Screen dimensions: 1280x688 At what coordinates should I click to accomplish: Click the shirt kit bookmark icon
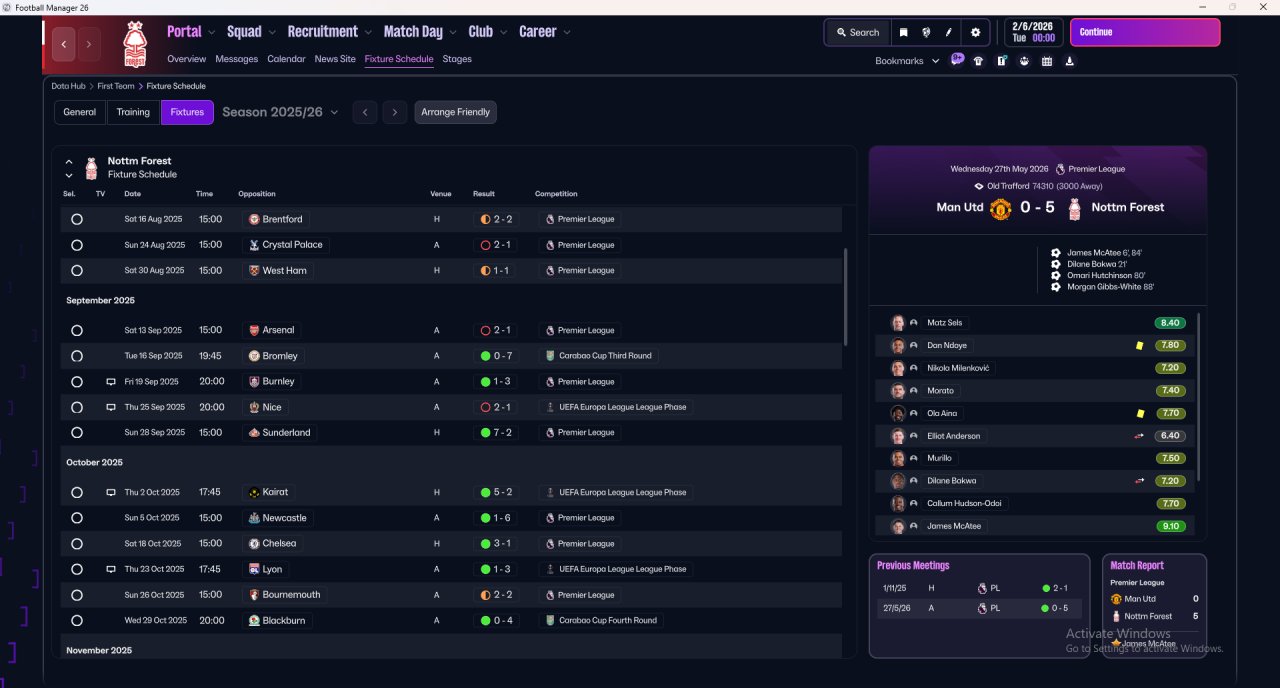tap(978, 61)
